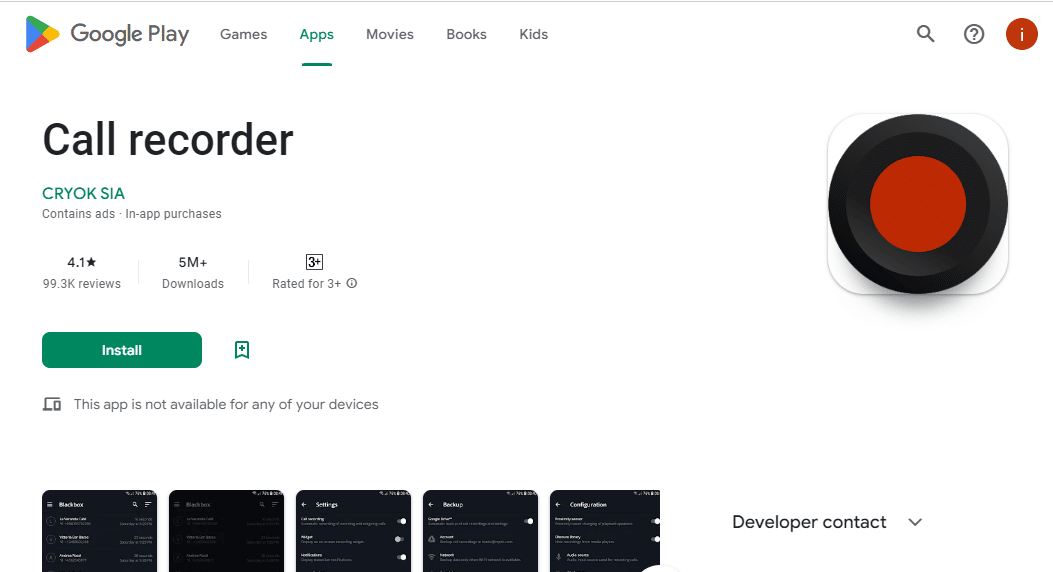Open the Backup screenshot thumbnail
The width and height of the screenshot is (1053, 572).
480,530
